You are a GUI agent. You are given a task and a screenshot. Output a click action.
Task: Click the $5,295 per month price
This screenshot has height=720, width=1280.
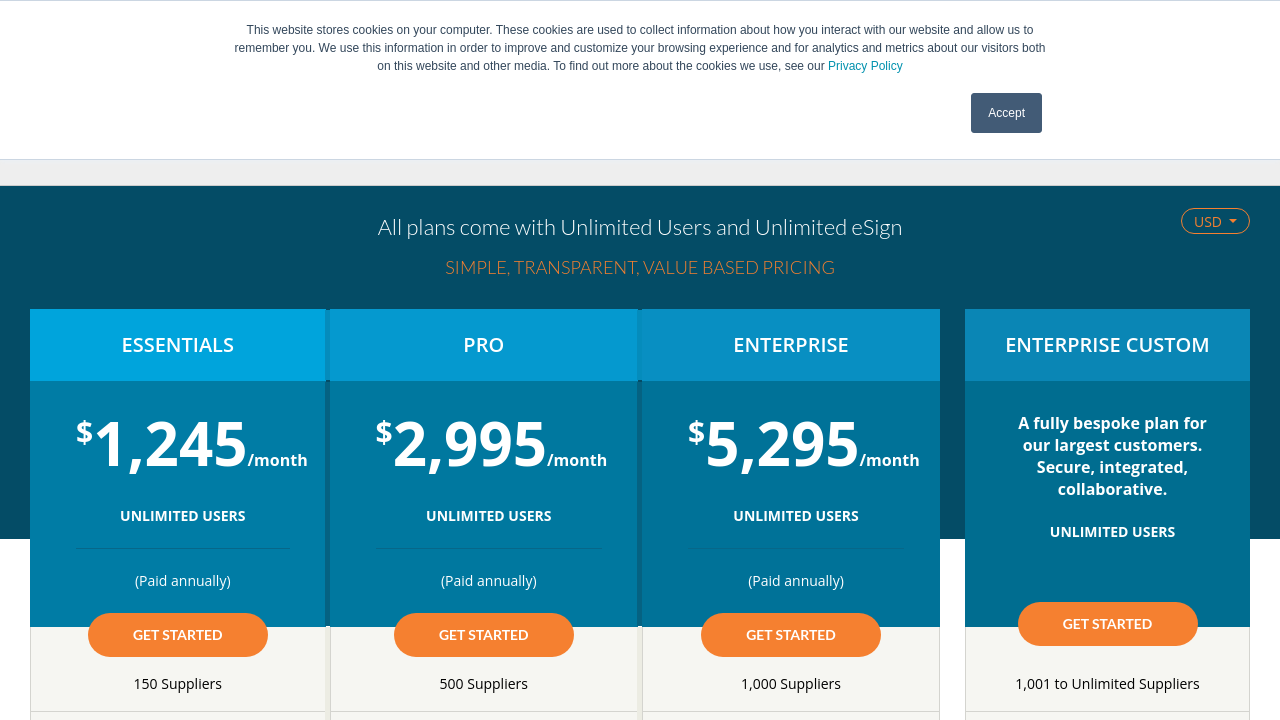click(803, 445)
